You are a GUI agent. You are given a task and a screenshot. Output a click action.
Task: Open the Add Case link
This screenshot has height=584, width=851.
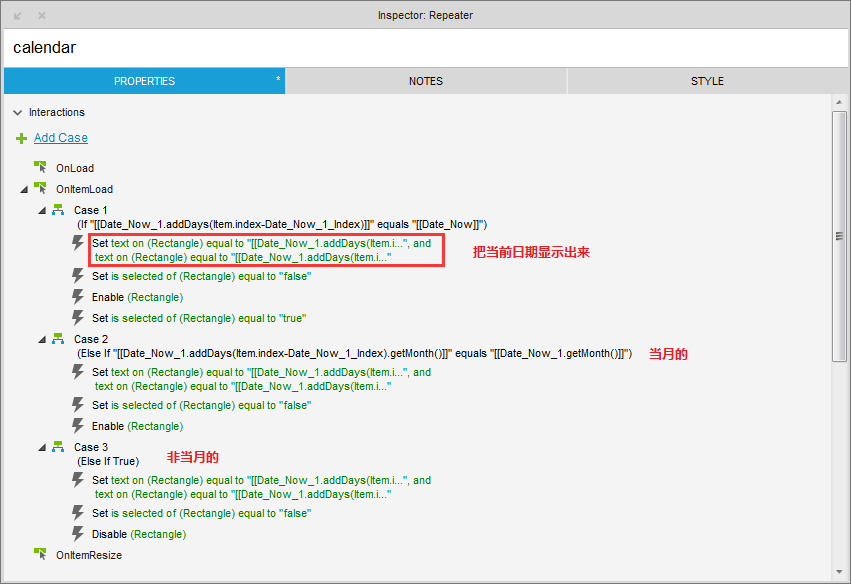[x=61, y=138]
